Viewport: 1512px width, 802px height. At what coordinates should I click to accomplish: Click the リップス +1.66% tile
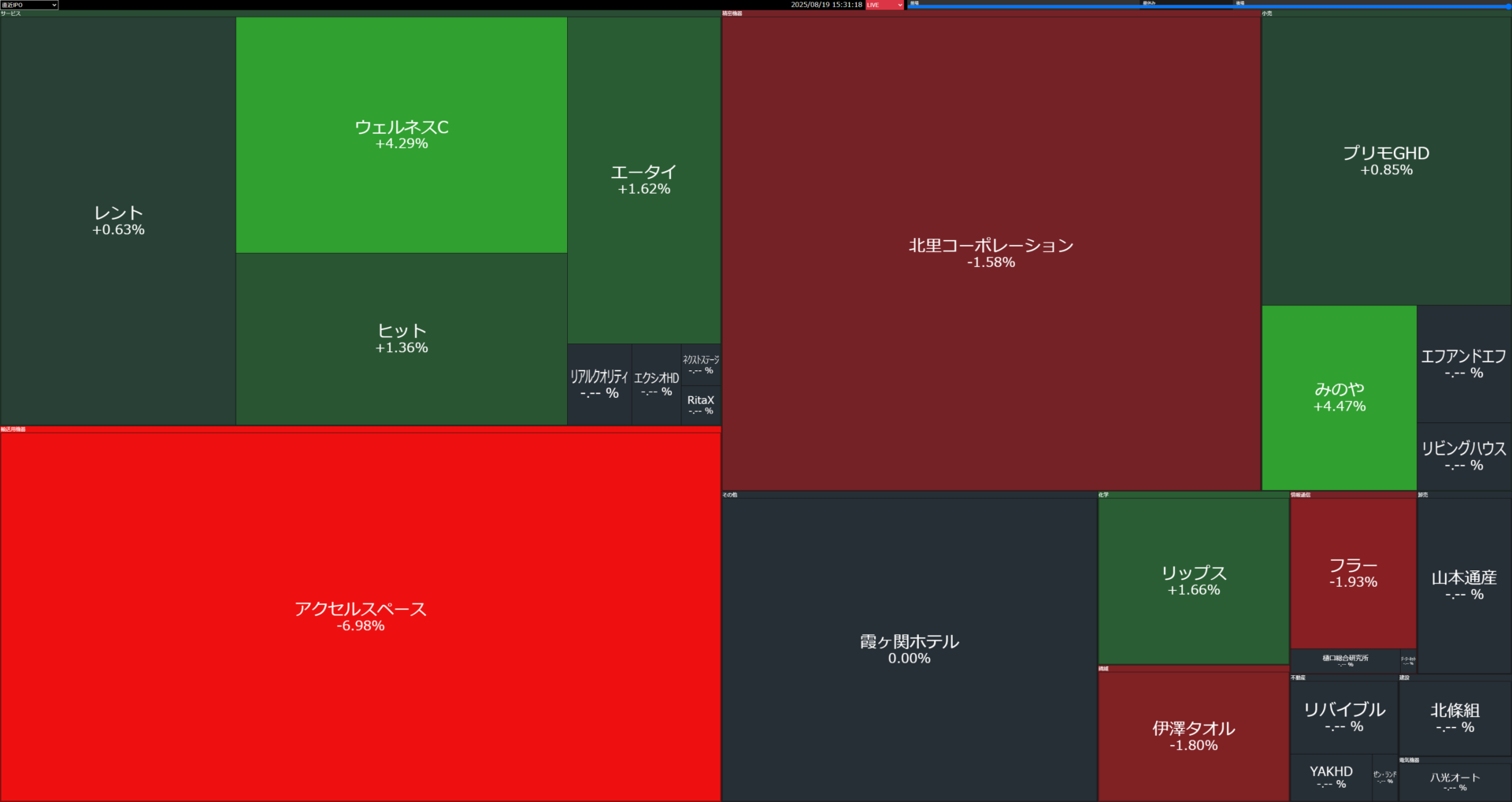tap(1194, 581)
